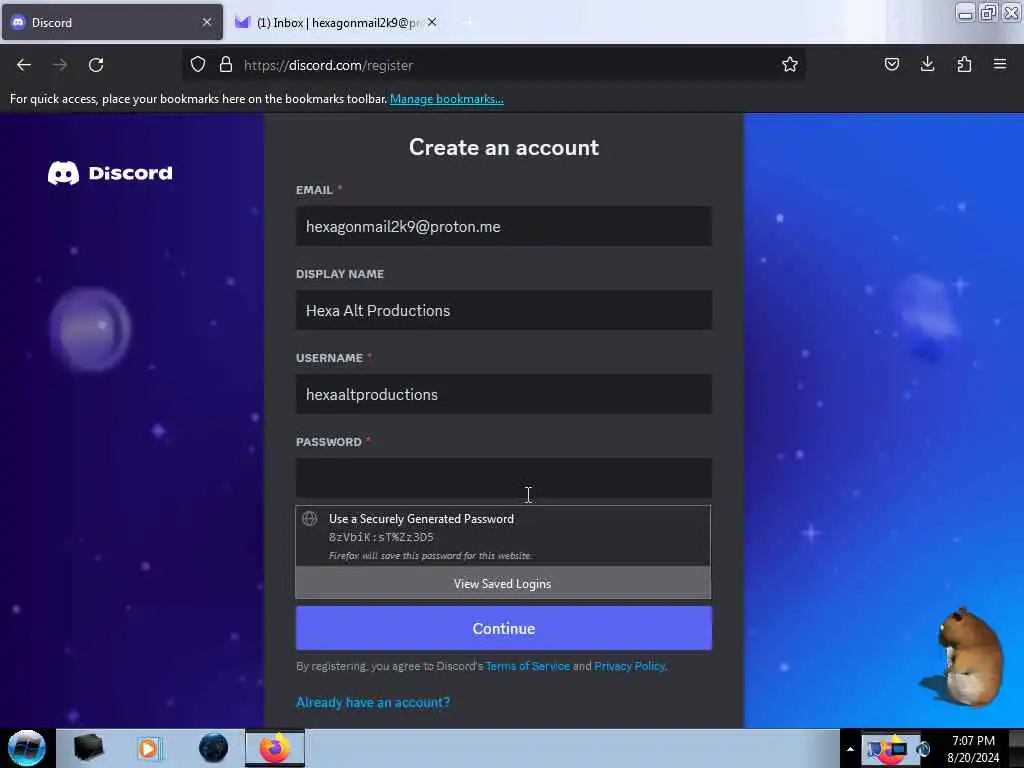This screenshot has height=768, width=1024.
Task: Open the extensions puzzle icon
Action: [x=964, y=64]
